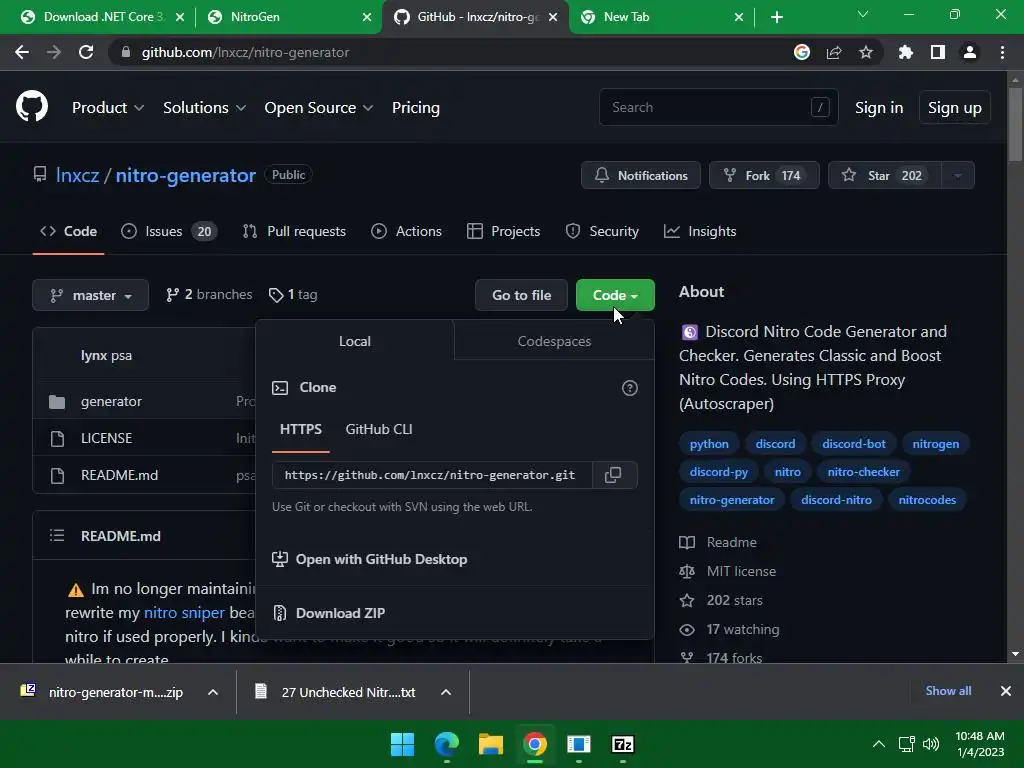Click Open with GitHub Desktop
The height and width of the screenshot is (768, 1024).
pos(381,559)
